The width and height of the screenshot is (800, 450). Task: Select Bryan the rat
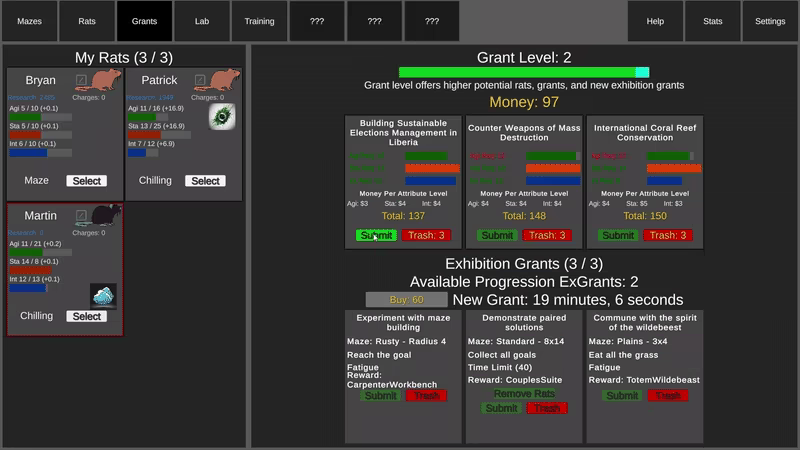[87, 181]
